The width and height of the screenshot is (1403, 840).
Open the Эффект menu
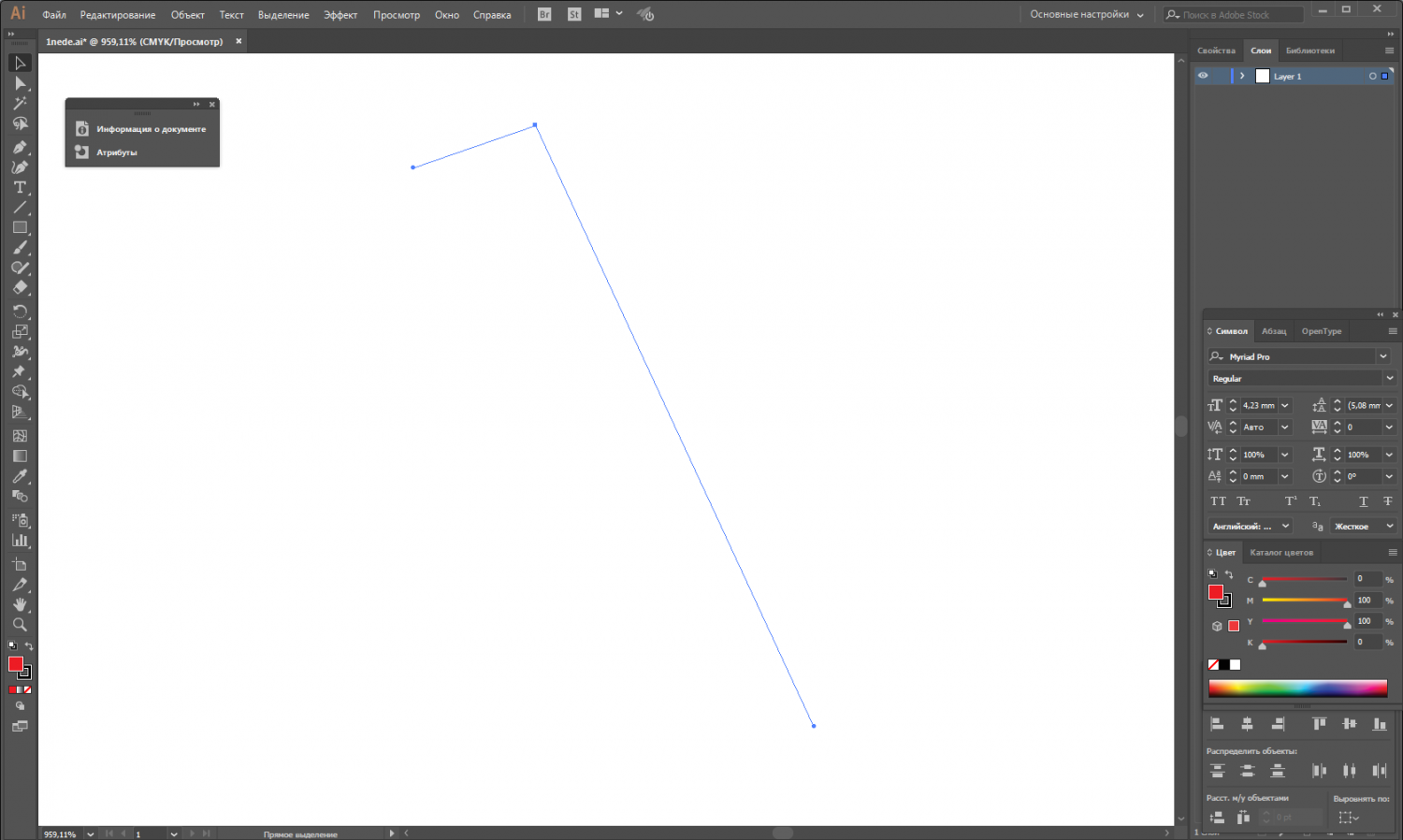pos(340,14)
